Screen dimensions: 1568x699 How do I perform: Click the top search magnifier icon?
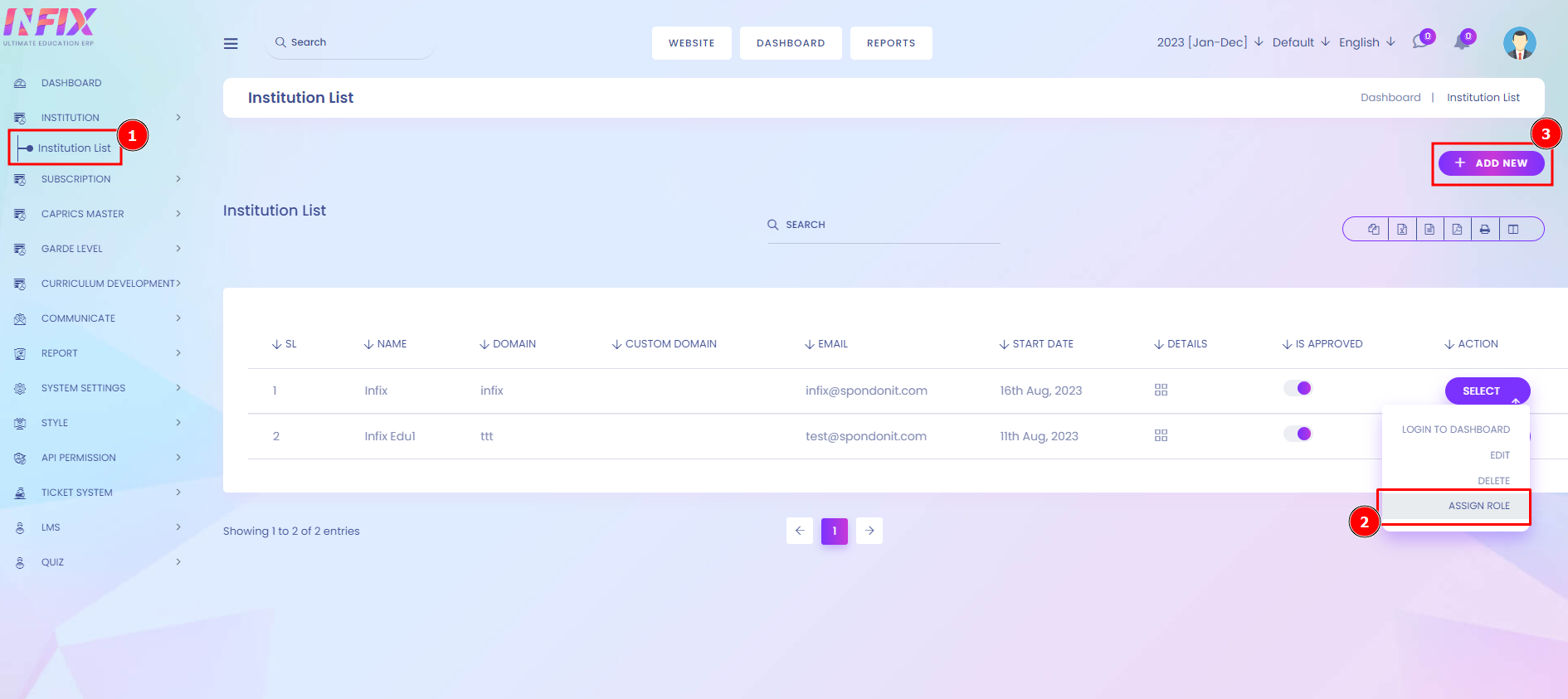pyautogui.click(x=280, y=42)
